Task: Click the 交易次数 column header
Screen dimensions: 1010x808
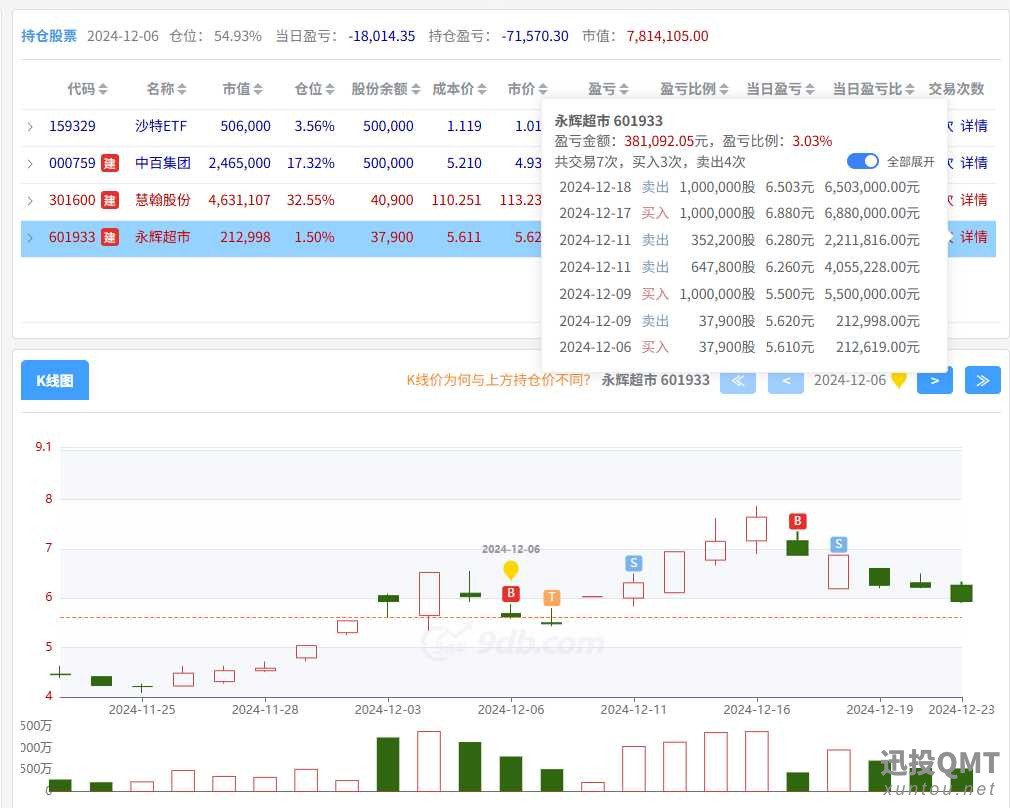Action: tap(957, 89)
